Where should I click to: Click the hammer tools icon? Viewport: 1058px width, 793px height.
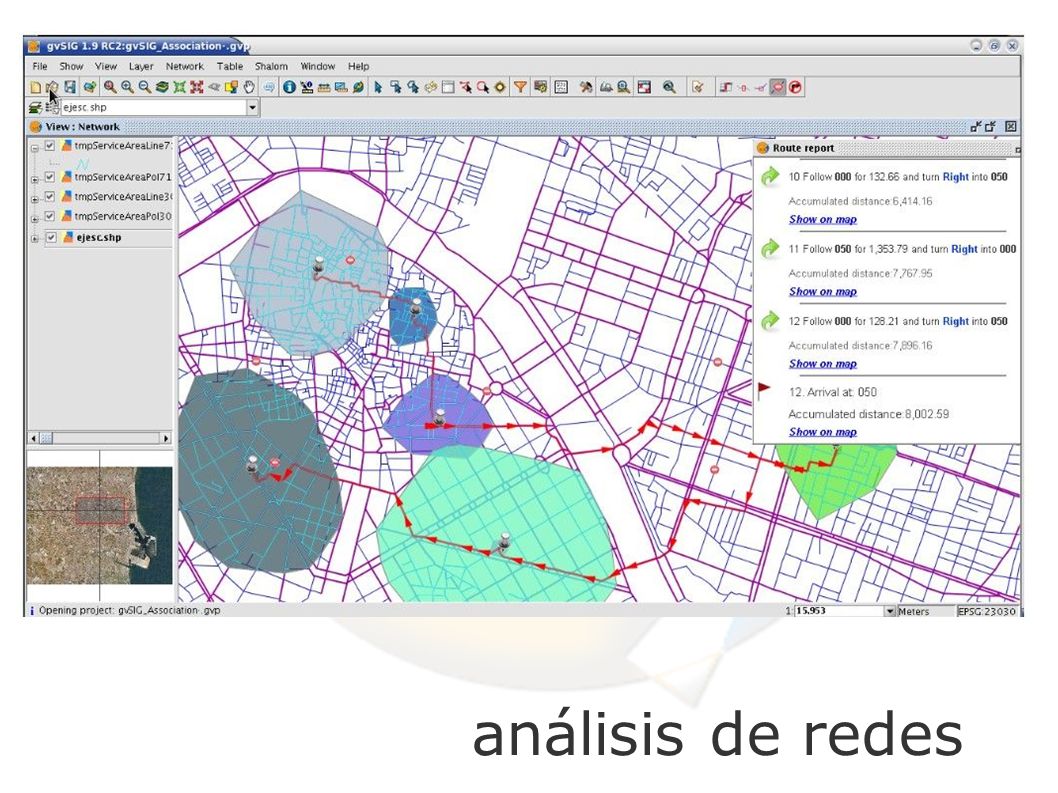pos(586,87)
